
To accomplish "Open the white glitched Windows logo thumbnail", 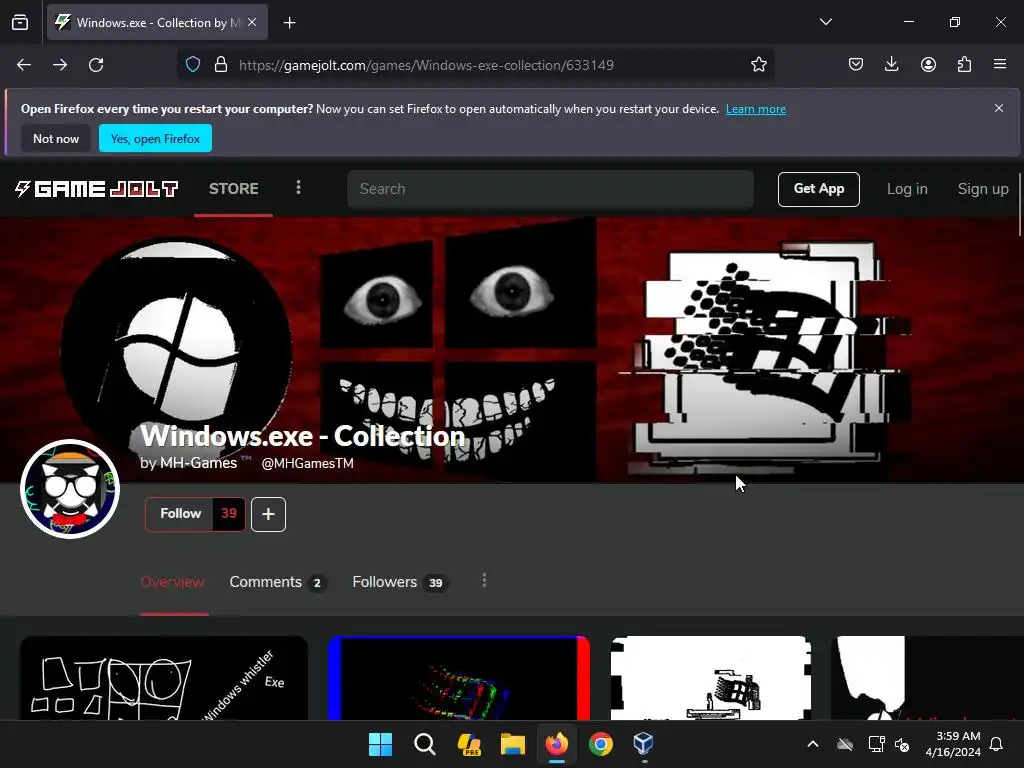I will point(711,678).
